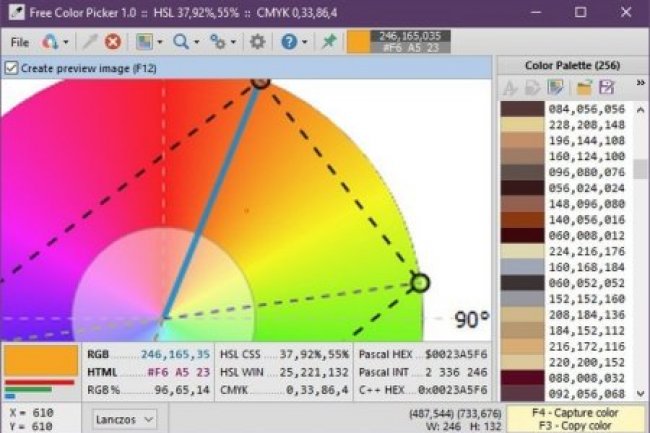Click the magnifier zoom icon

[181, 42]
